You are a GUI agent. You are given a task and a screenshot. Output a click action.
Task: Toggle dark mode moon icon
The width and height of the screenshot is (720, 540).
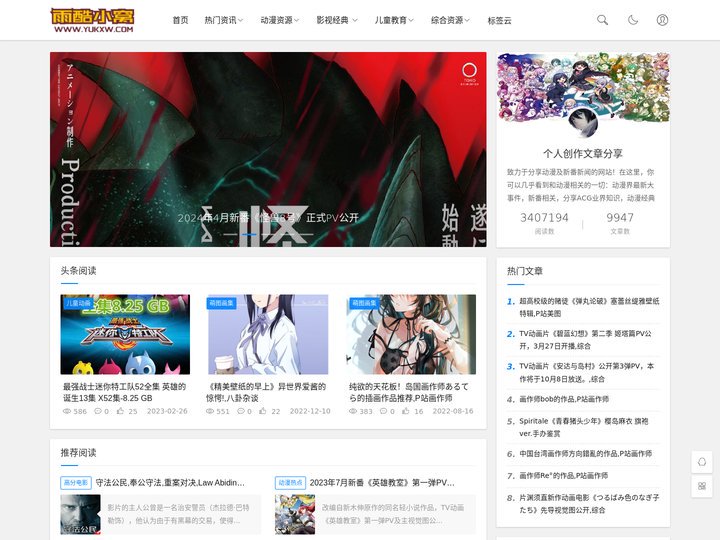pos(632,20)
